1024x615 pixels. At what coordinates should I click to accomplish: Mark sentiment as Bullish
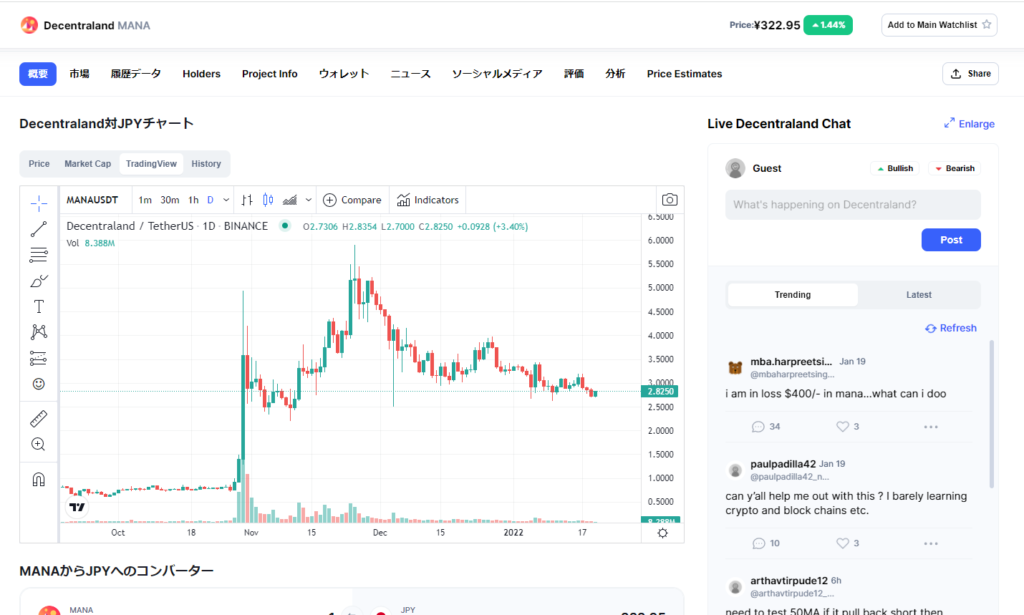[895, 168]
